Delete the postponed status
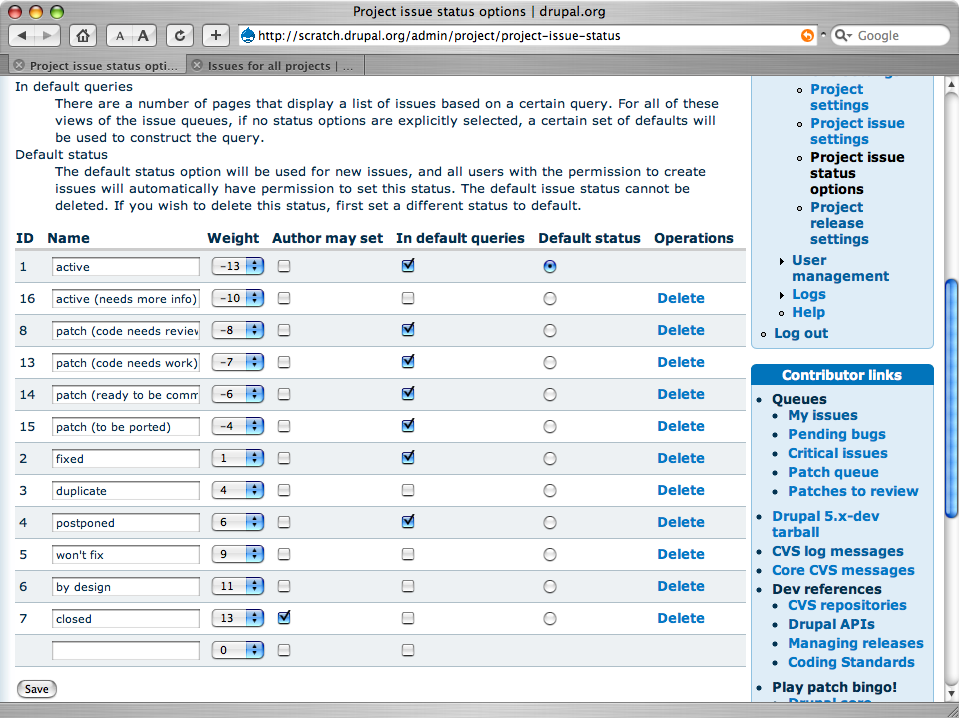The width and height of the screenshot is (959, 718). click(681, 522)
